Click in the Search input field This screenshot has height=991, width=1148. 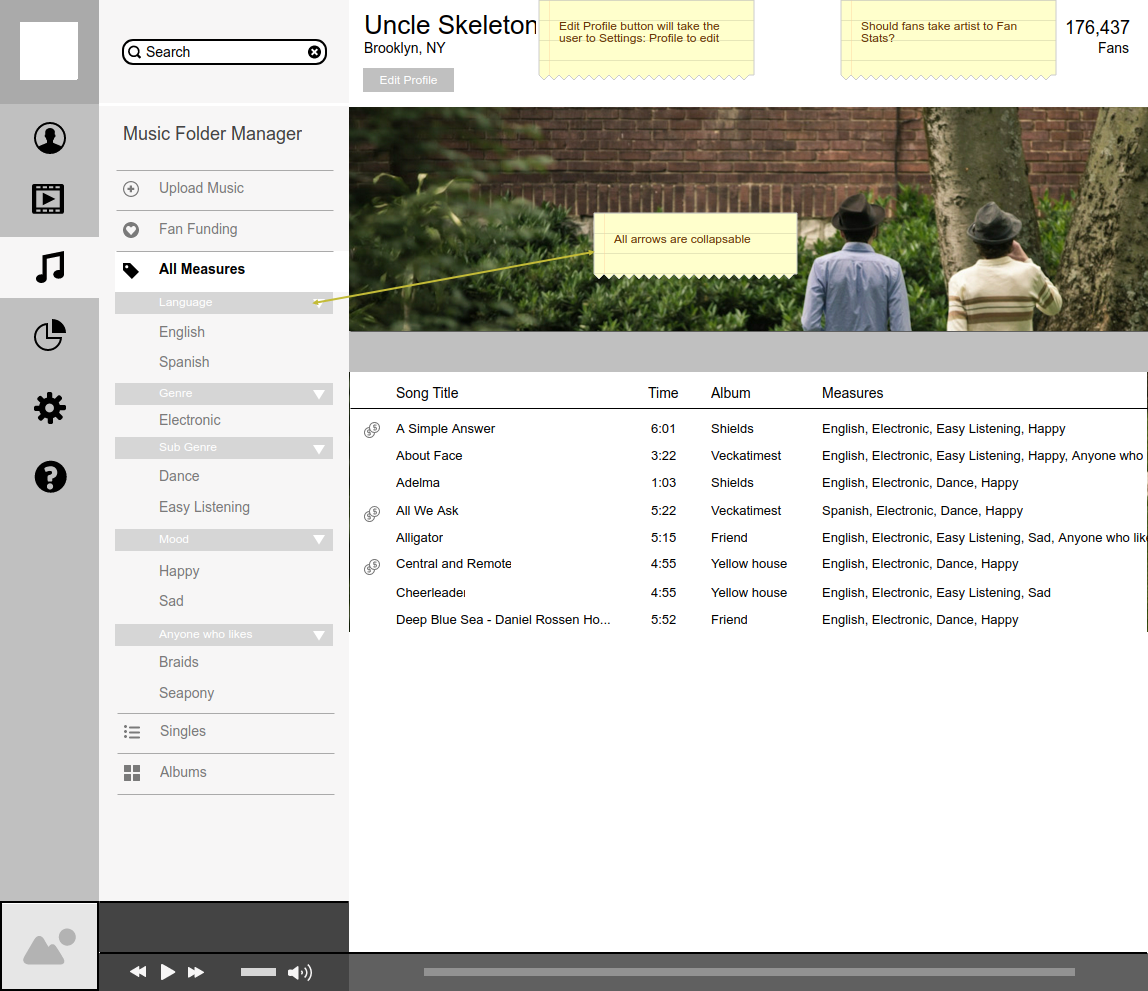click(224, 52)
